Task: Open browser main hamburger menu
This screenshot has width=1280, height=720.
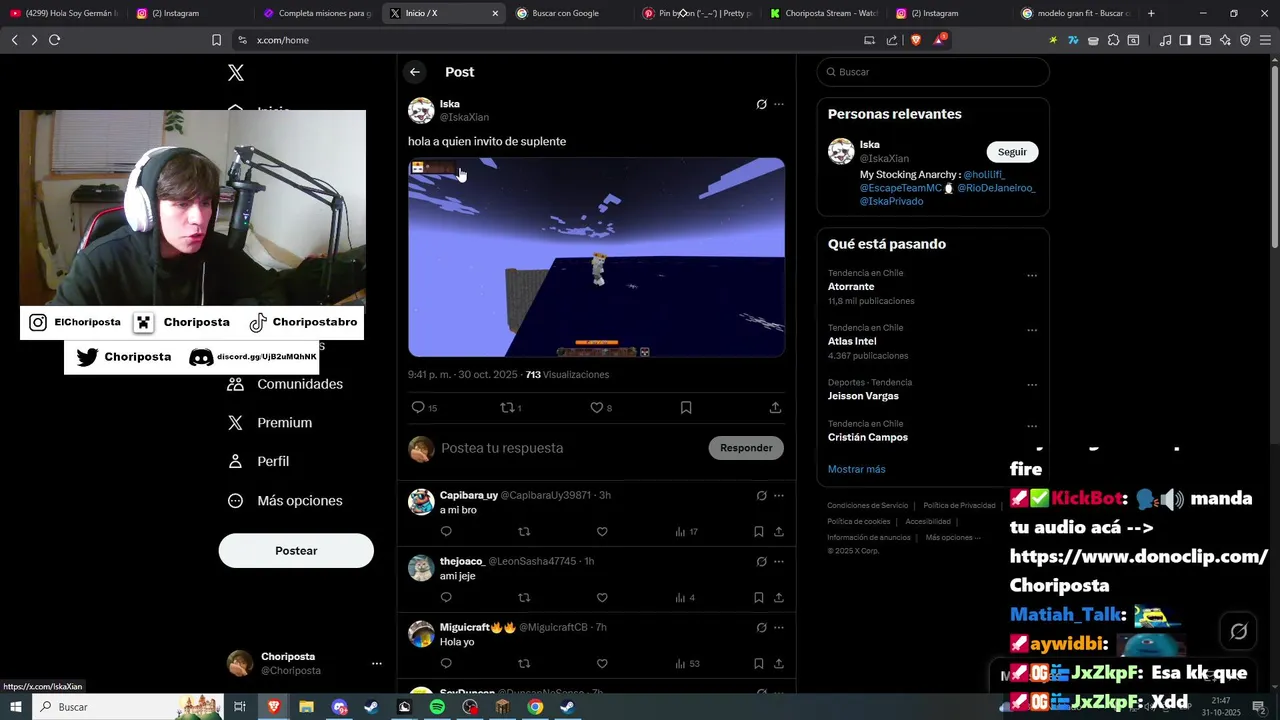Action: coord(1265,40)
